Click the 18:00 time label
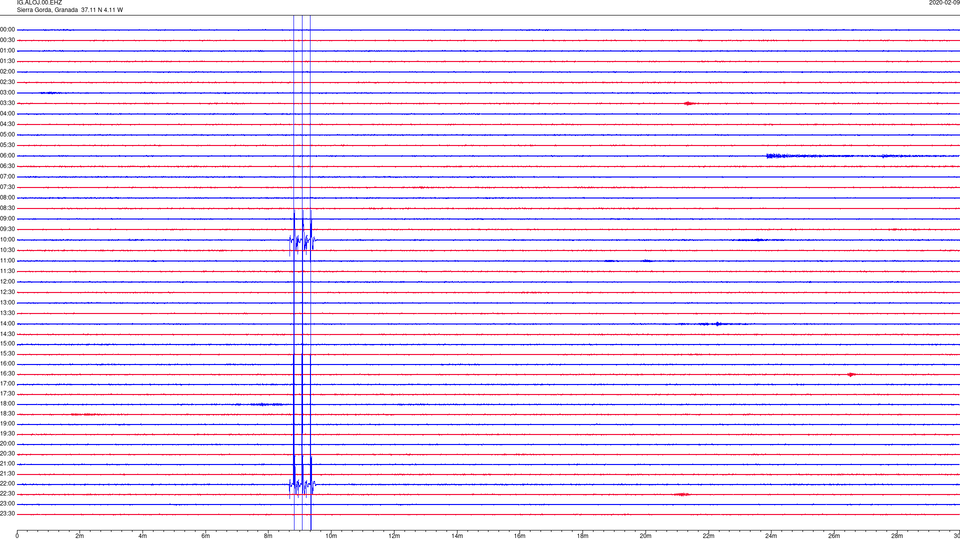The width and height of the screenshot is (960, 540). (x=7, y=403)
